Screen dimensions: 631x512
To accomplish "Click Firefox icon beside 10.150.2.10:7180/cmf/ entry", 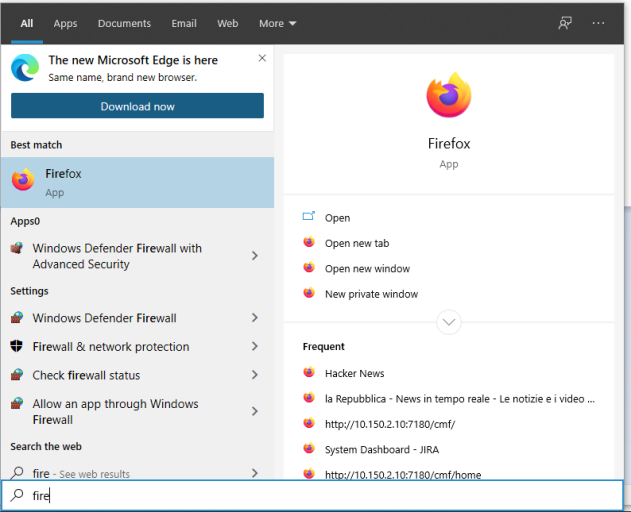I will [x=309, y=423].
